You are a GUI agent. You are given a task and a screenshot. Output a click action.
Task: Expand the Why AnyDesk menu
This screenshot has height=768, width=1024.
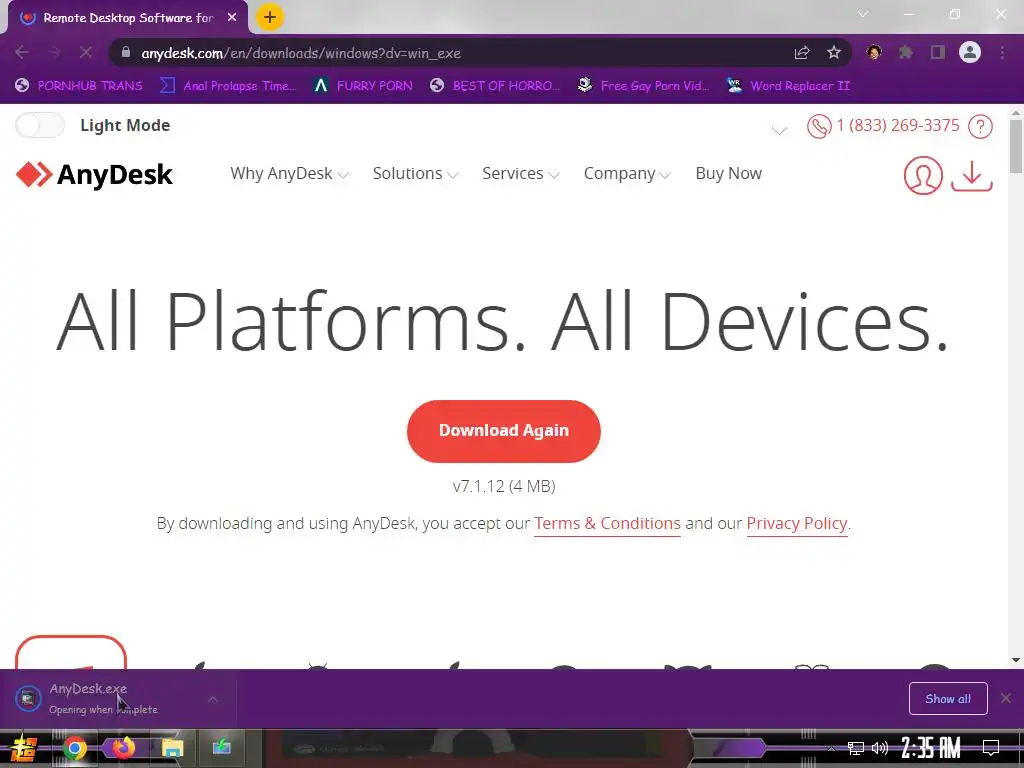point(289,174)
